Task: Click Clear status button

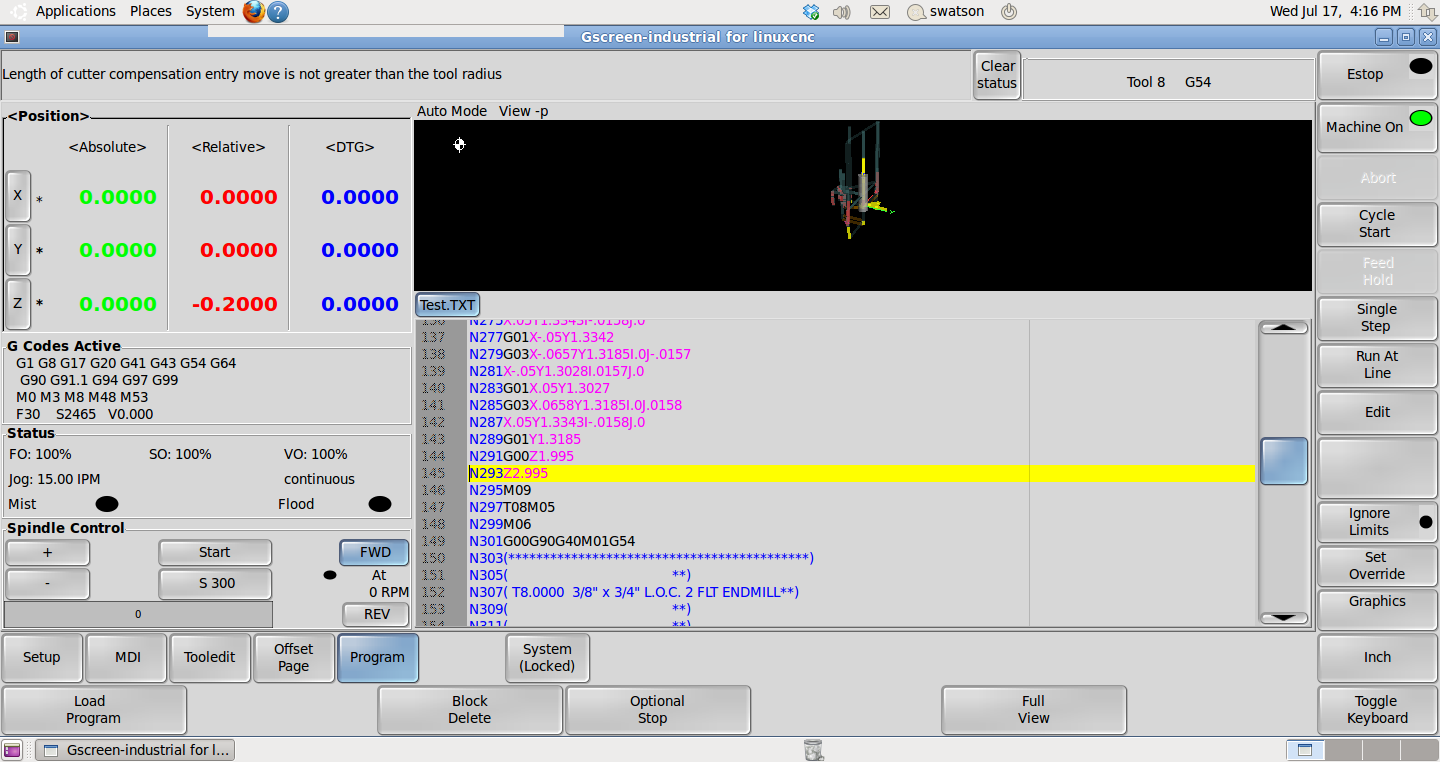Action: tap(996, 75)
